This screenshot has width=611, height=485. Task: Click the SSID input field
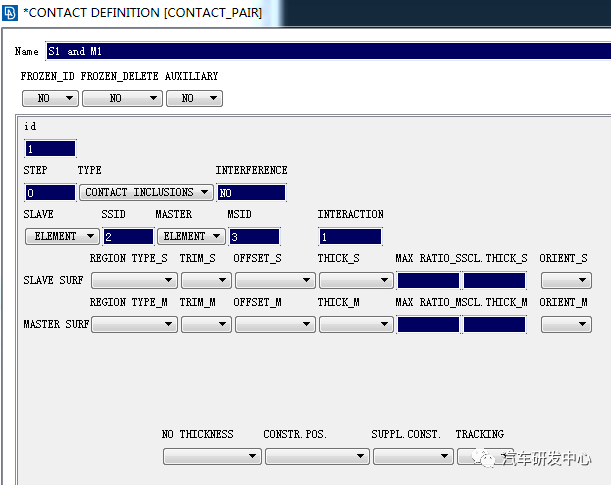129,236
